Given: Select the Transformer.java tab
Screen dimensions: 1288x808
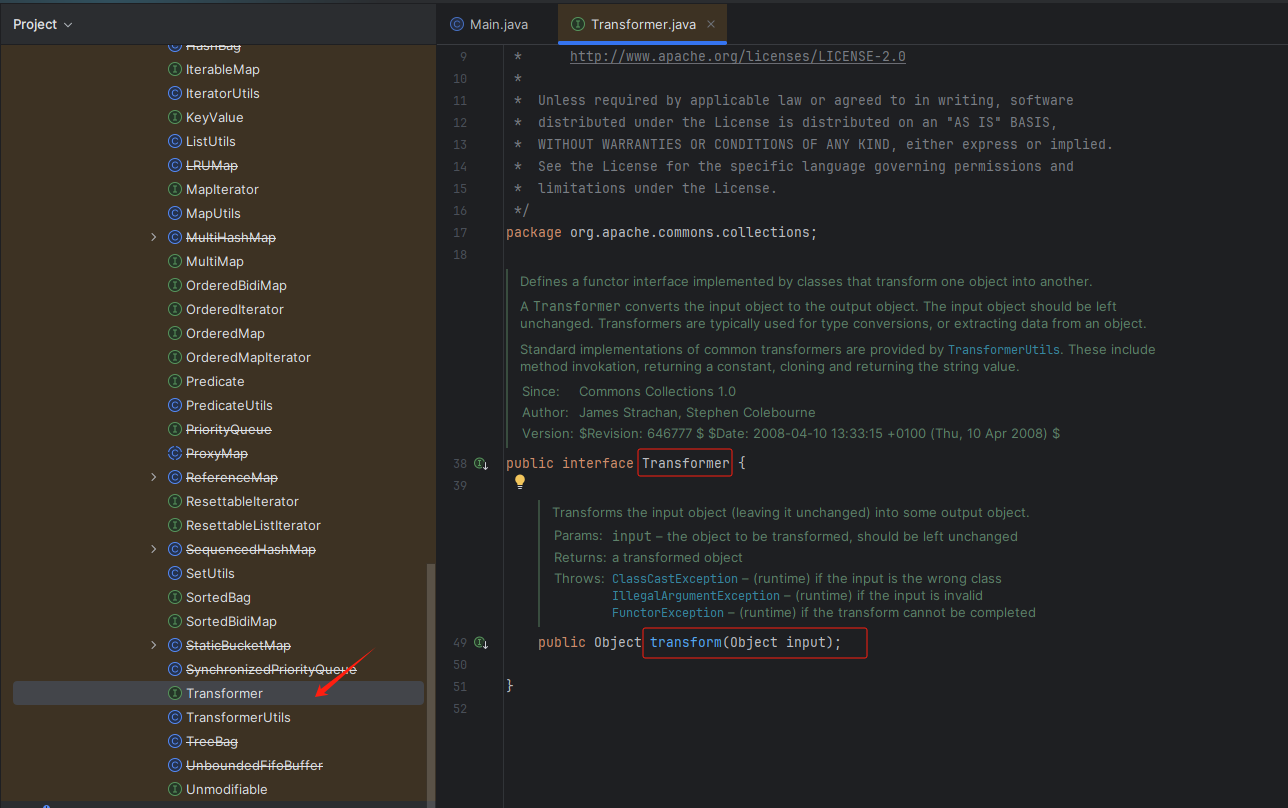Looking at the screenshot, I should click(643, 24).
